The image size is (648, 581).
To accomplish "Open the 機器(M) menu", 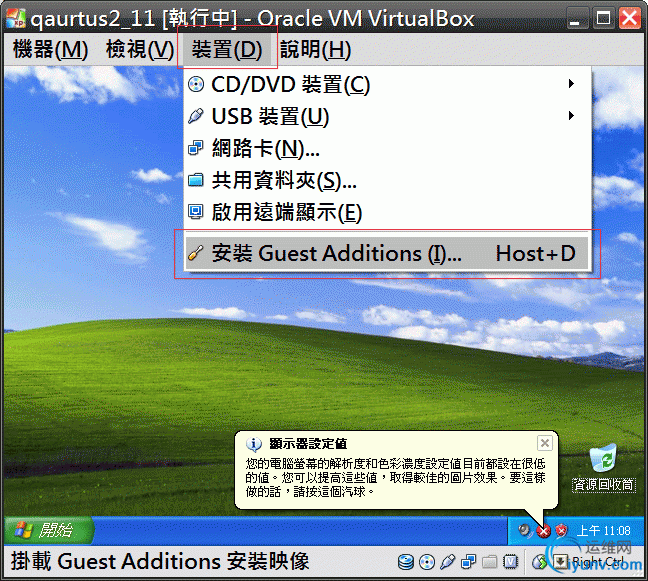I will 50,50.
